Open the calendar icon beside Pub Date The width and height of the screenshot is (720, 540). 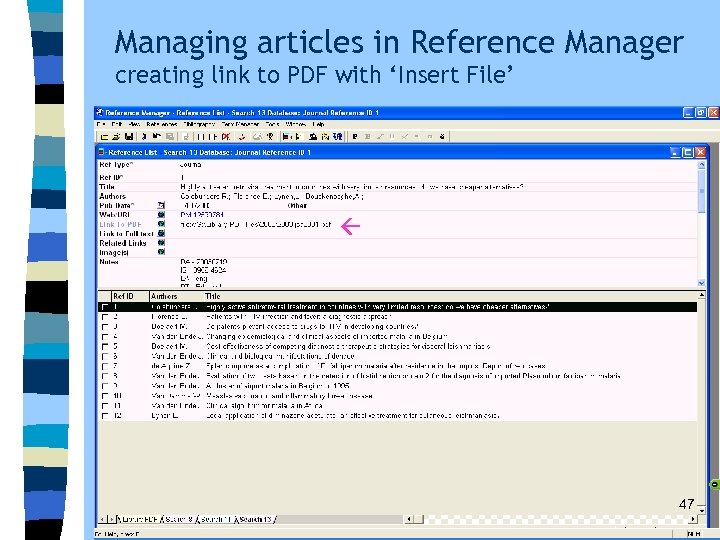161,205
